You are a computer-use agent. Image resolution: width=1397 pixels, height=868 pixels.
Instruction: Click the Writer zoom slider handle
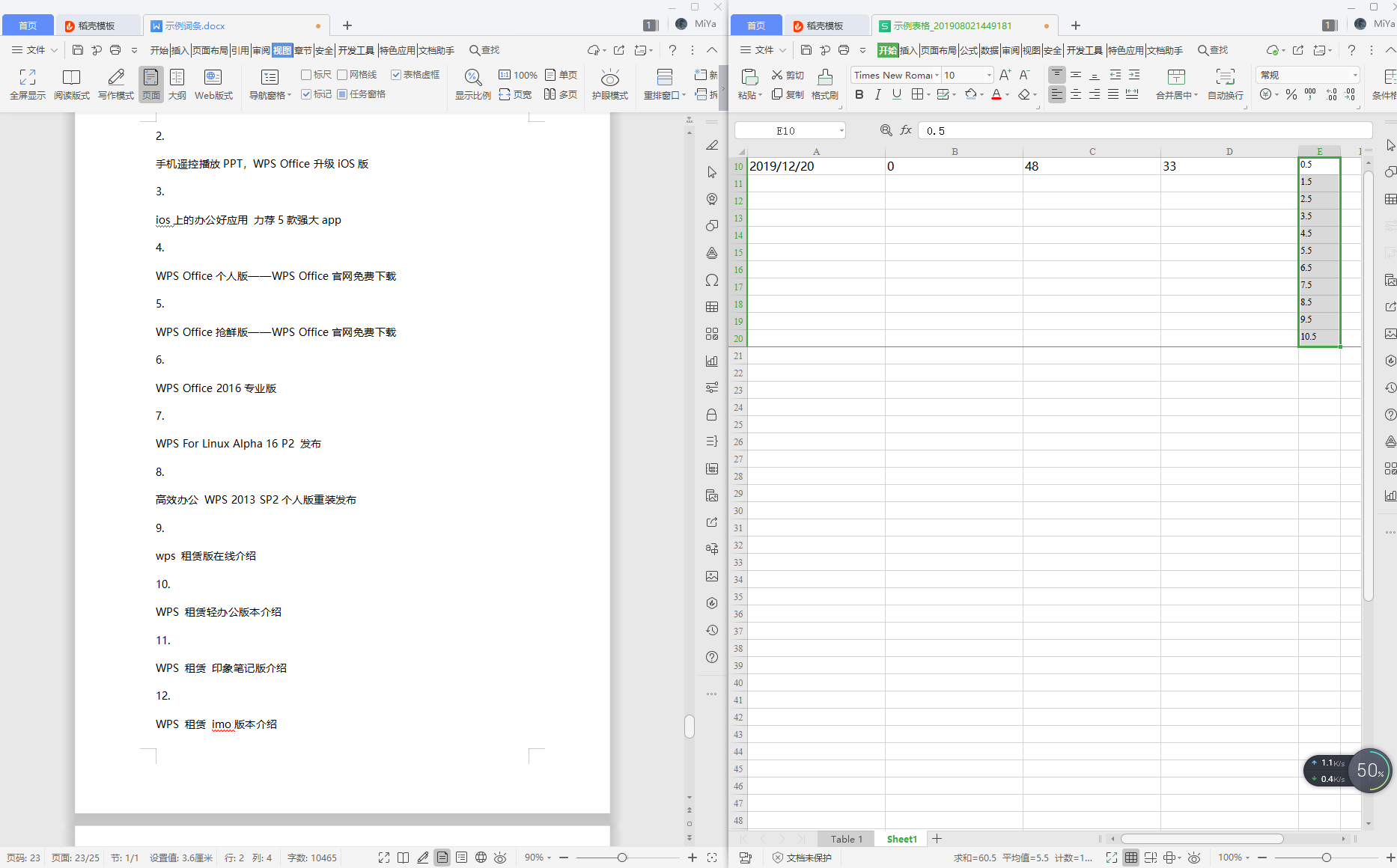(x=622, y=858)
